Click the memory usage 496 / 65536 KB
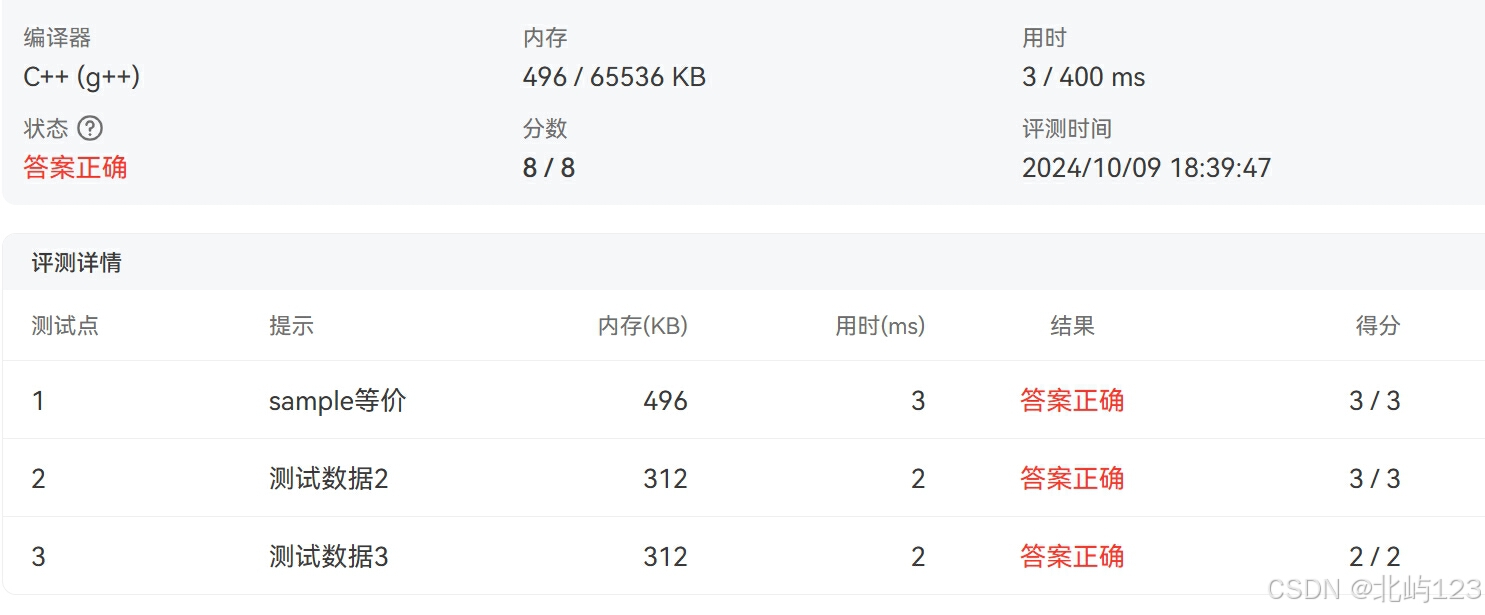 pos(613,76)
